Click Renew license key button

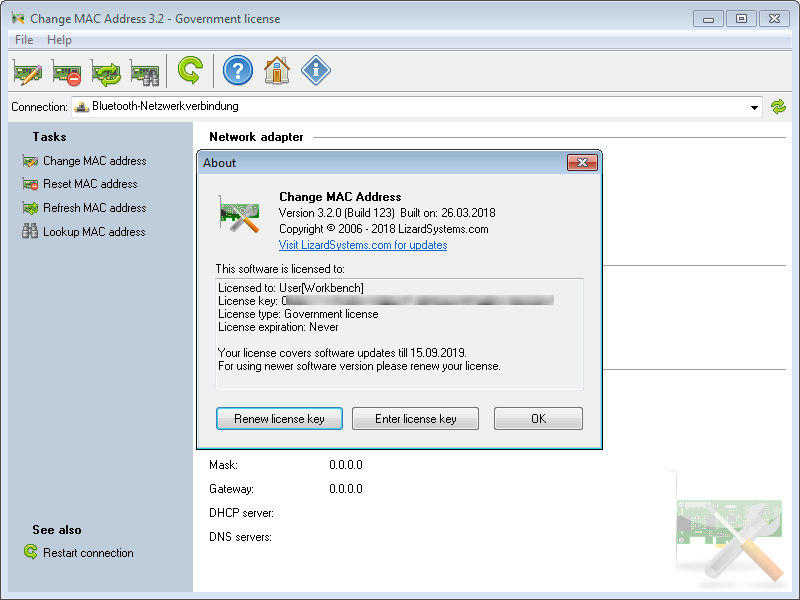pos(279,419)
